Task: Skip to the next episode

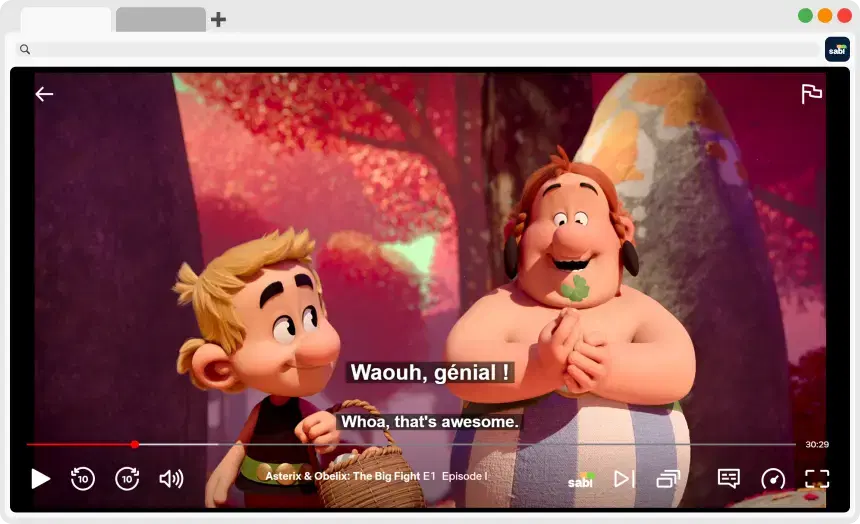Action: [x=624, y=478]
